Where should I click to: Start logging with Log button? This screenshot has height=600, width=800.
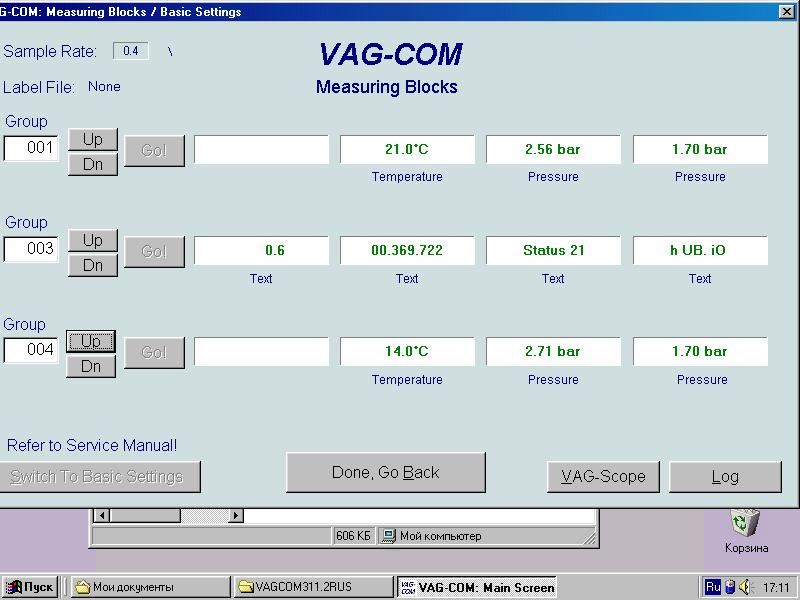tap(725, 477)
